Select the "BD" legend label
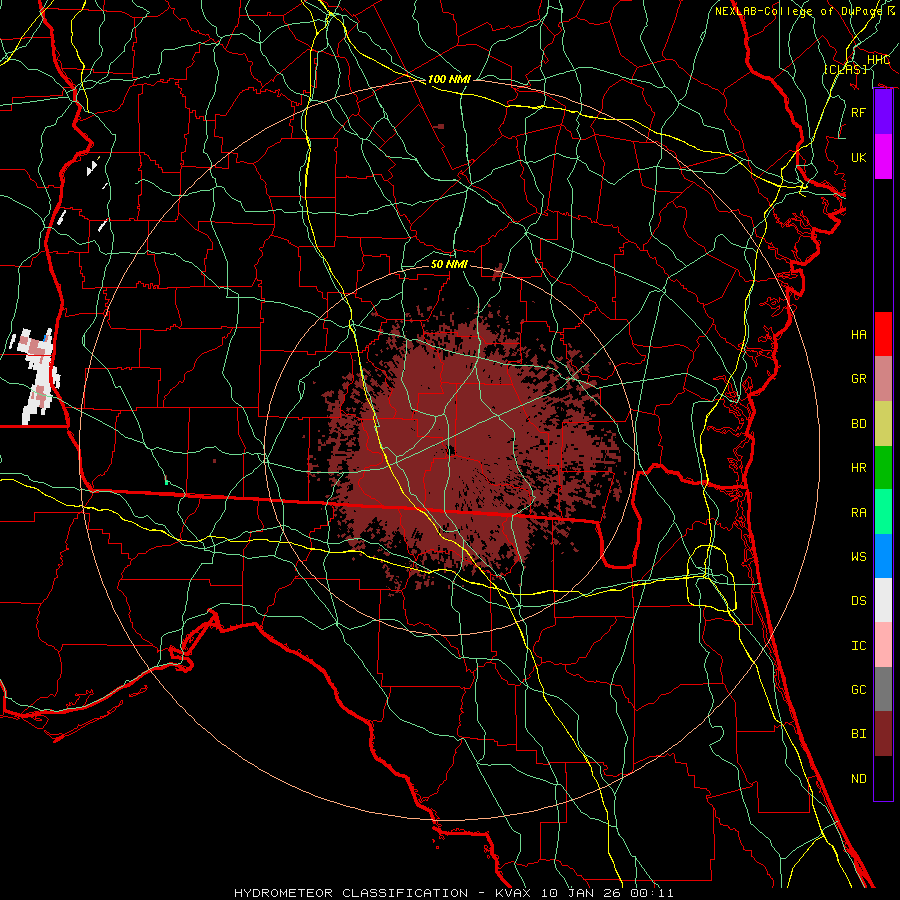The image size is (900, 900). [859, 424]
